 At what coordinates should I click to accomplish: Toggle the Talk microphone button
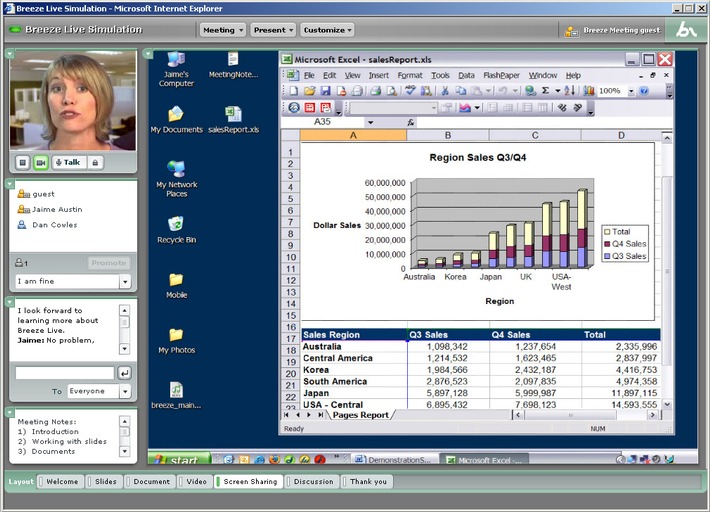tap(68, 163)
